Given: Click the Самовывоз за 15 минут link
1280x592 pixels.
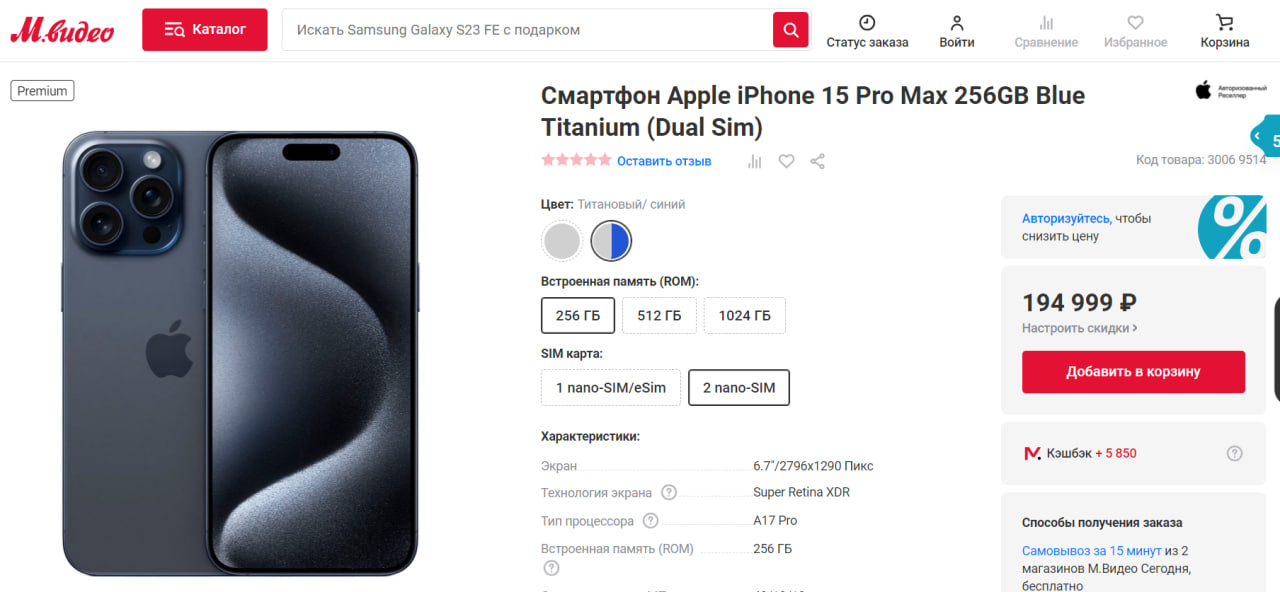Looking at the screenshot, I should (1092, 550).
